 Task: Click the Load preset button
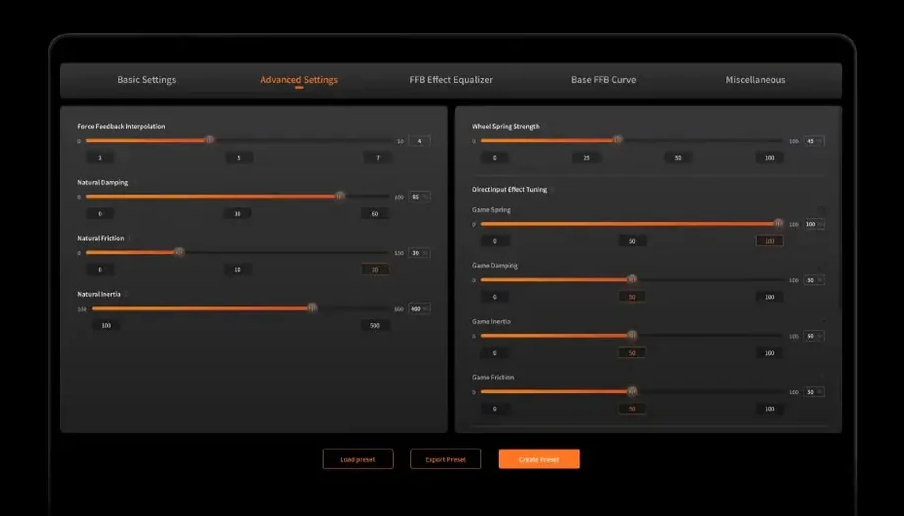click(x=358, y=459)
